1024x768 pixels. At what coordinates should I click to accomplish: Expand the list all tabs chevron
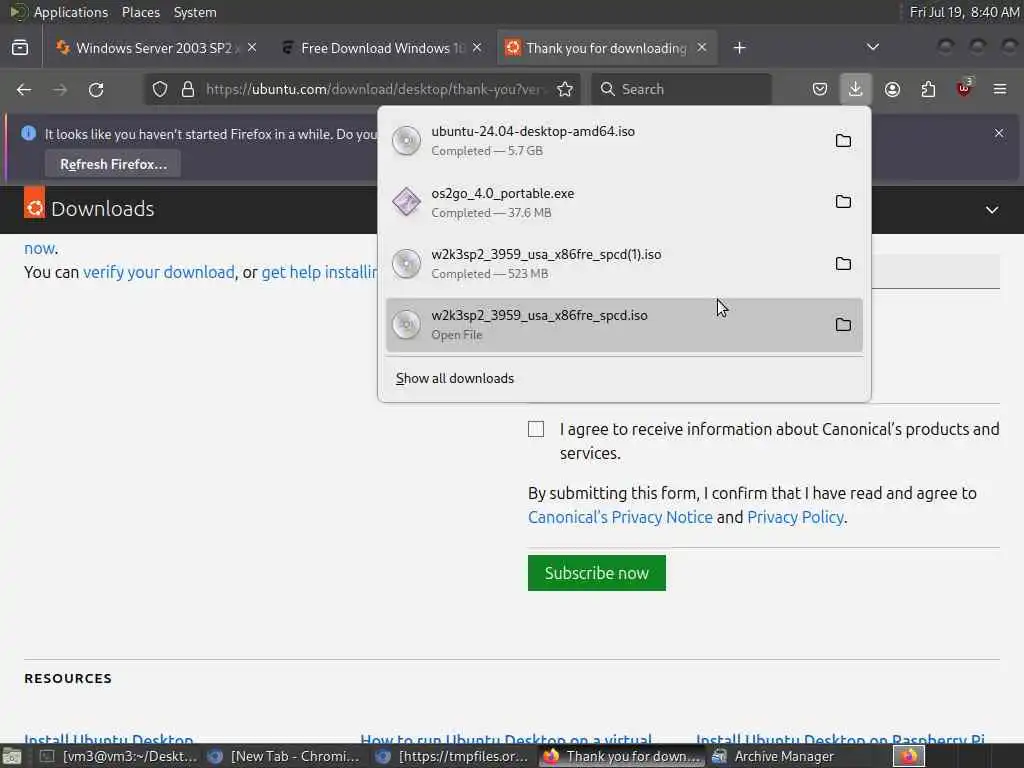pyautogui.click(x=872, y=48)
